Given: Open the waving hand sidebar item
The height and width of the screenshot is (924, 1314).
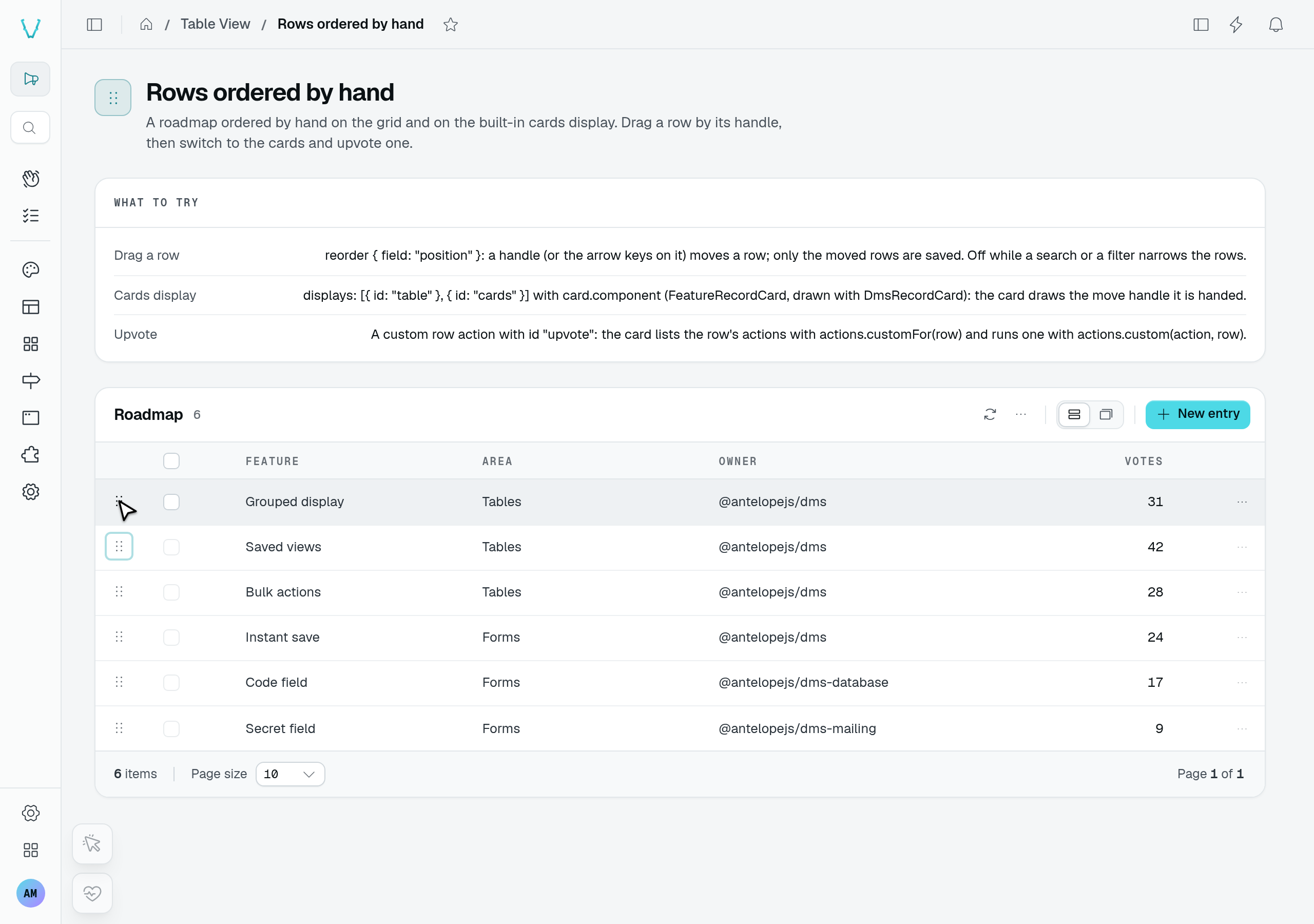Looking at the screenshot, I should point(30,179).
